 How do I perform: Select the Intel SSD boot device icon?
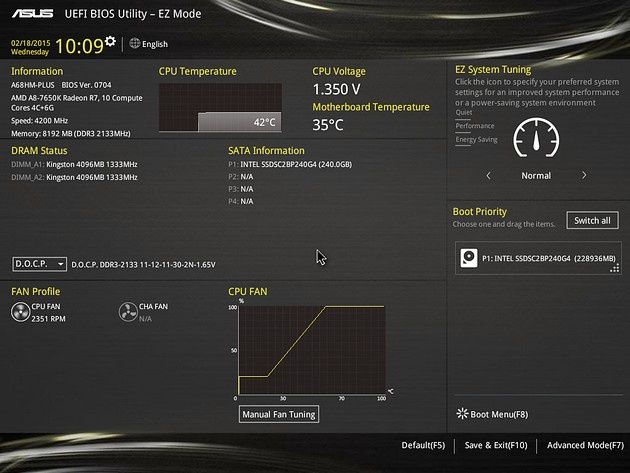(469, 258)
